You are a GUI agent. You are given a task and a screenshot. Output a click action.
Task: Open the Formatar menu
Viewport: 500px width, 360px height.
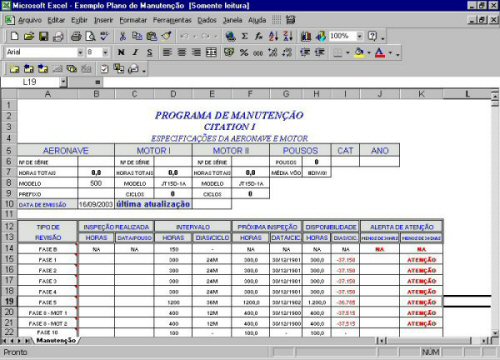pyautogui.click(x=133, y=20)
